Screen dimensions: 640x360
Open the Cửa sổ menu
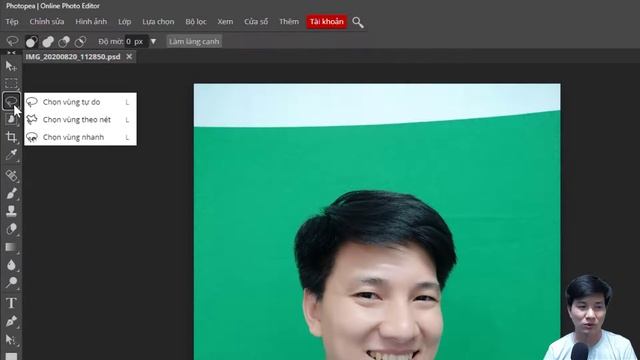click(x=256, y=22)
